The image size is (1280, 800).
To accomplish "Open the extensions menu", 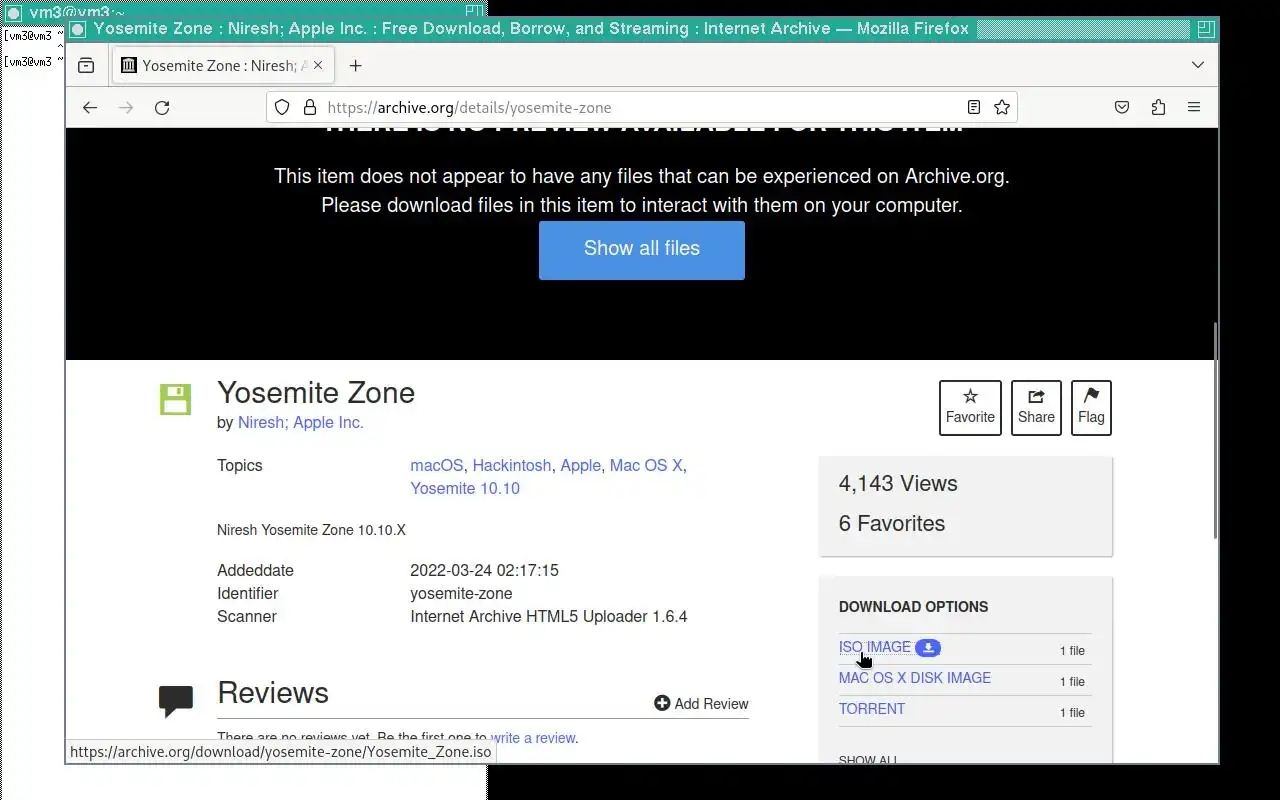I will click(1158, 107).
